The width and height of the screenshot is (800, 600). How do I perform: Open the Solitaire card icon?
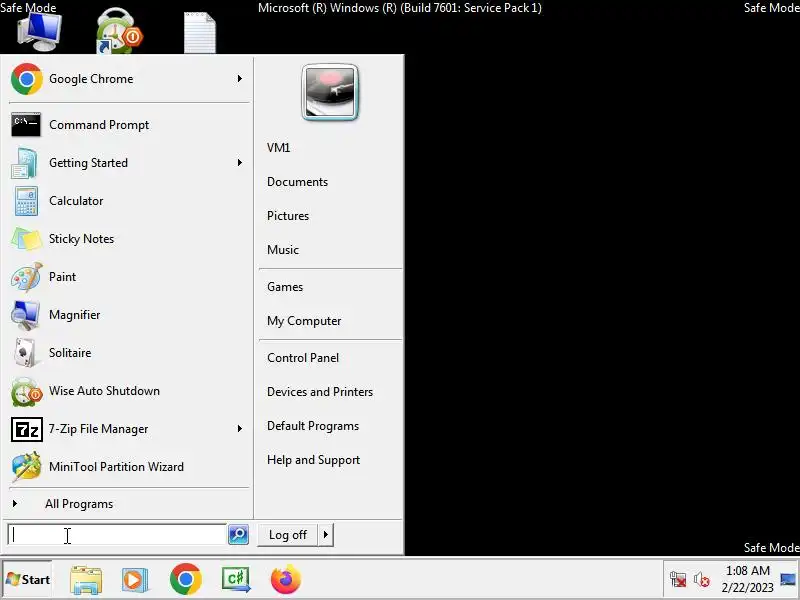coord(24,353)
